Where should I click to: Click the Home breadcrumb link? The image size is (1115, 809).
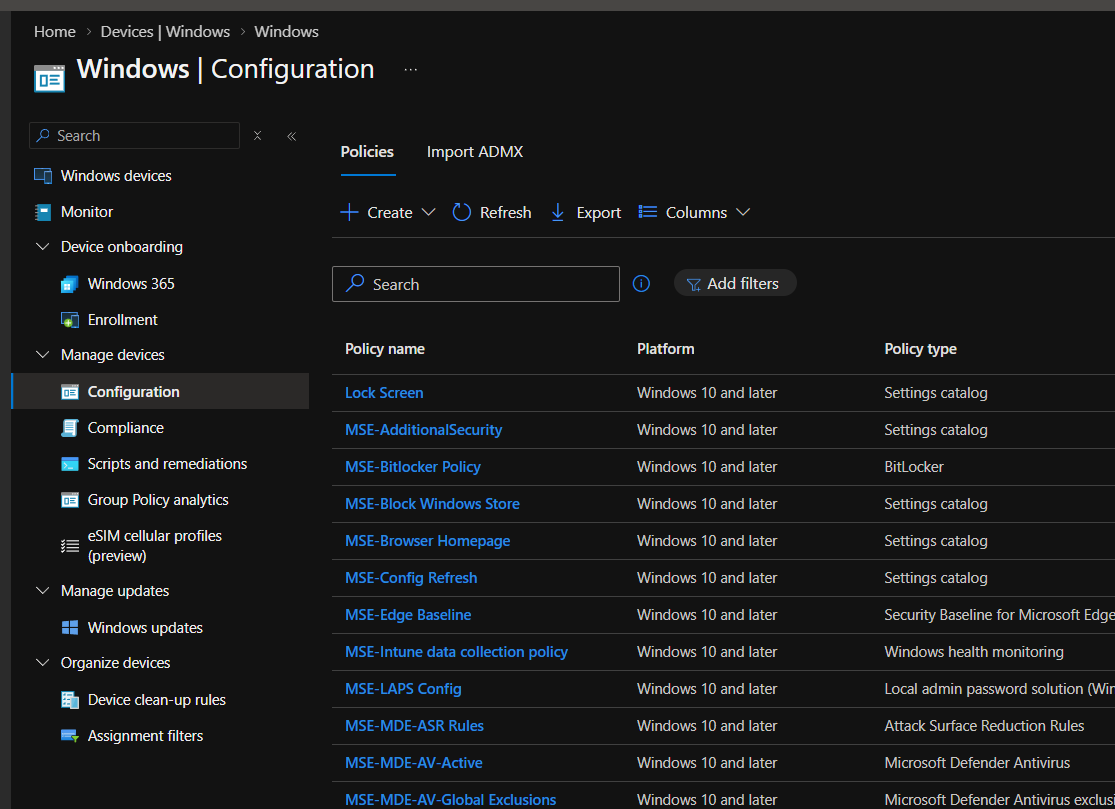pos(54,31)
